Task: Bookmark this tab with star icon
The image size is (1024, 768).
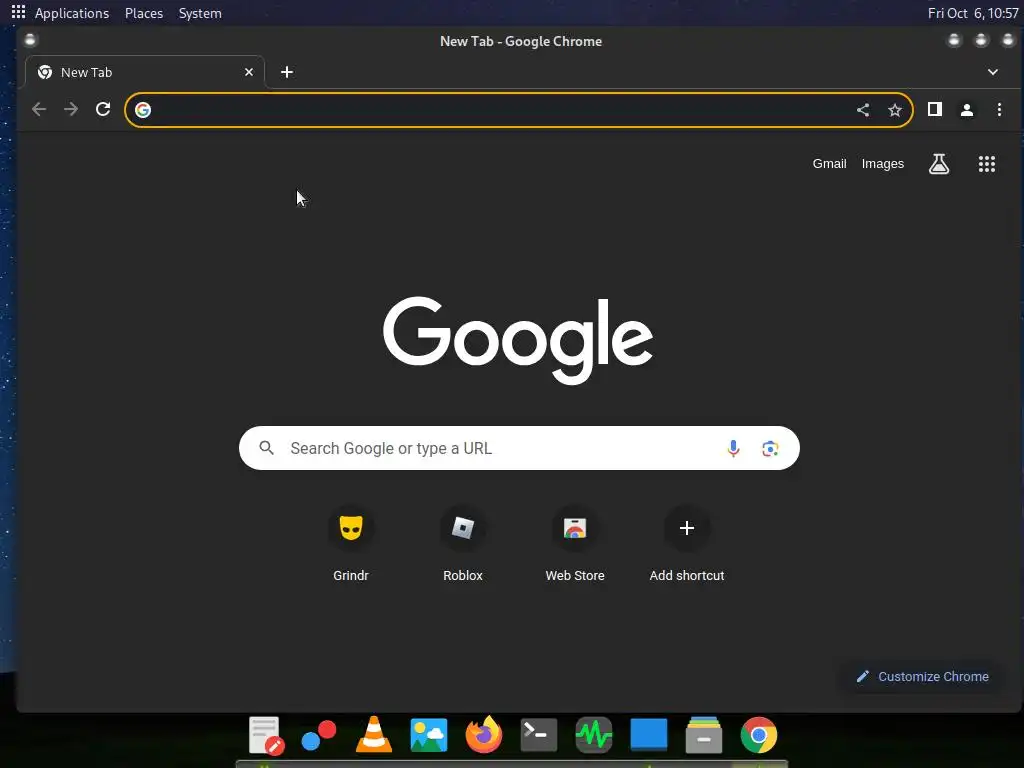Action: pos(895,110)
